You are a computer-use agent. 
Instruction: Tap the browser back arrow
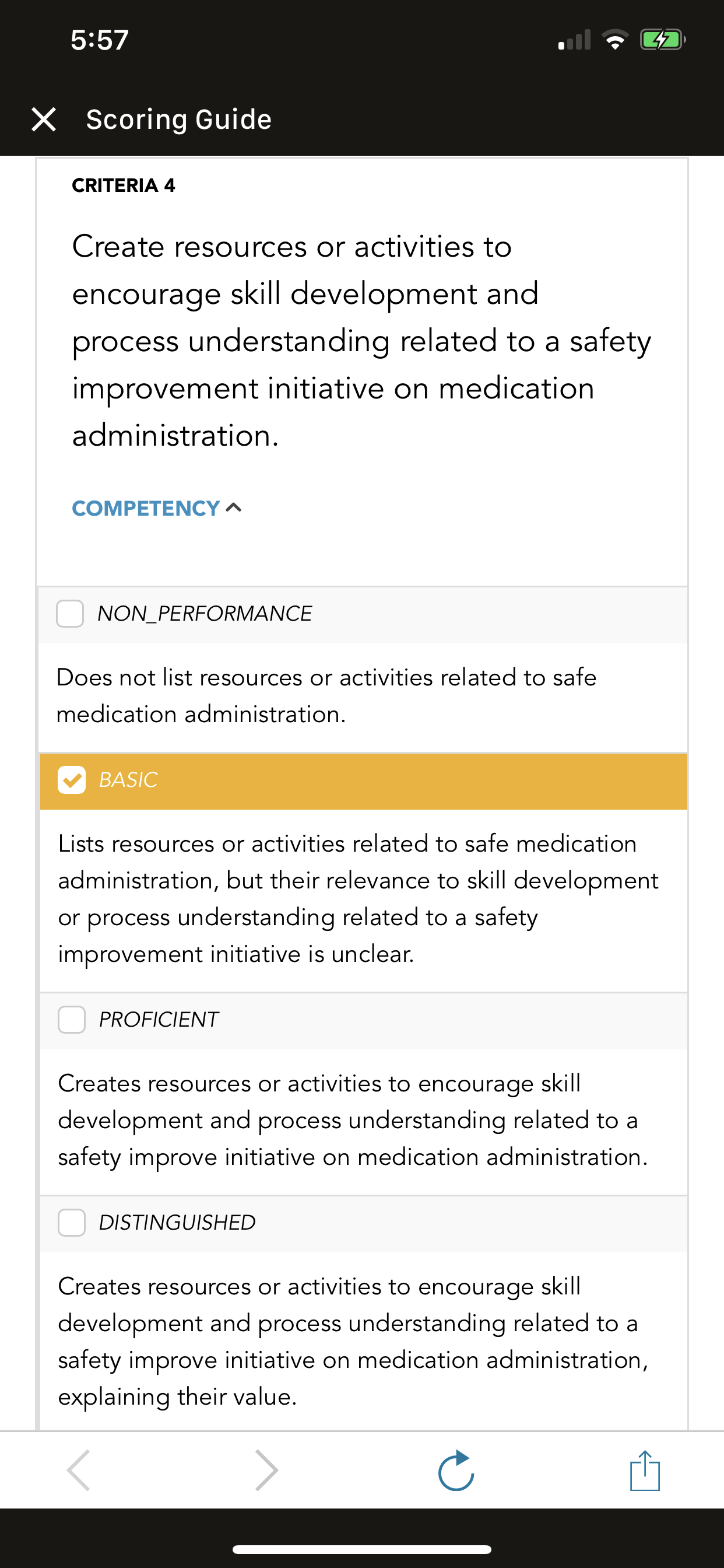point(79,1470)
